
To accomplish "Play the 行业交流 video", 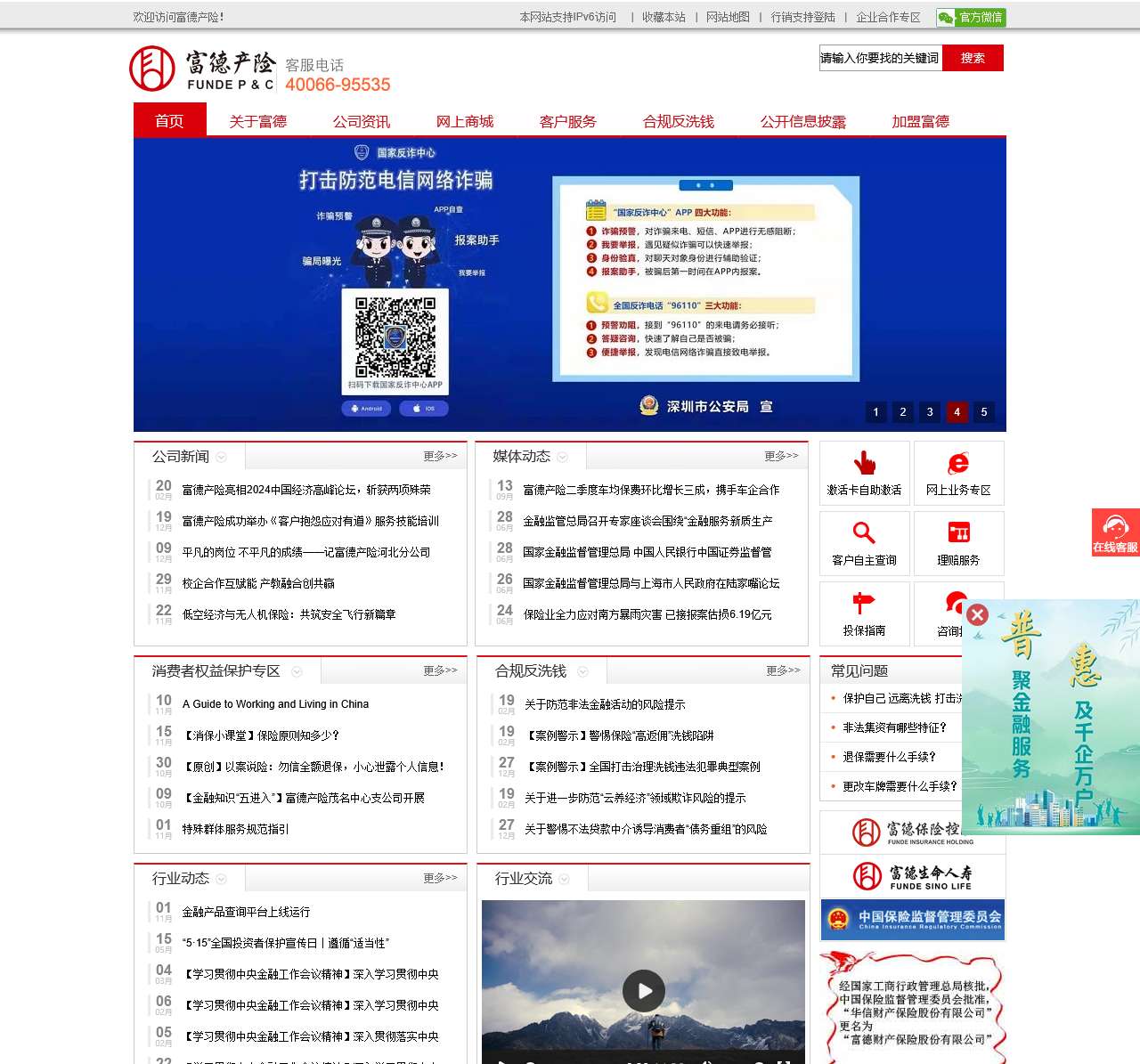I will [644, 990].
